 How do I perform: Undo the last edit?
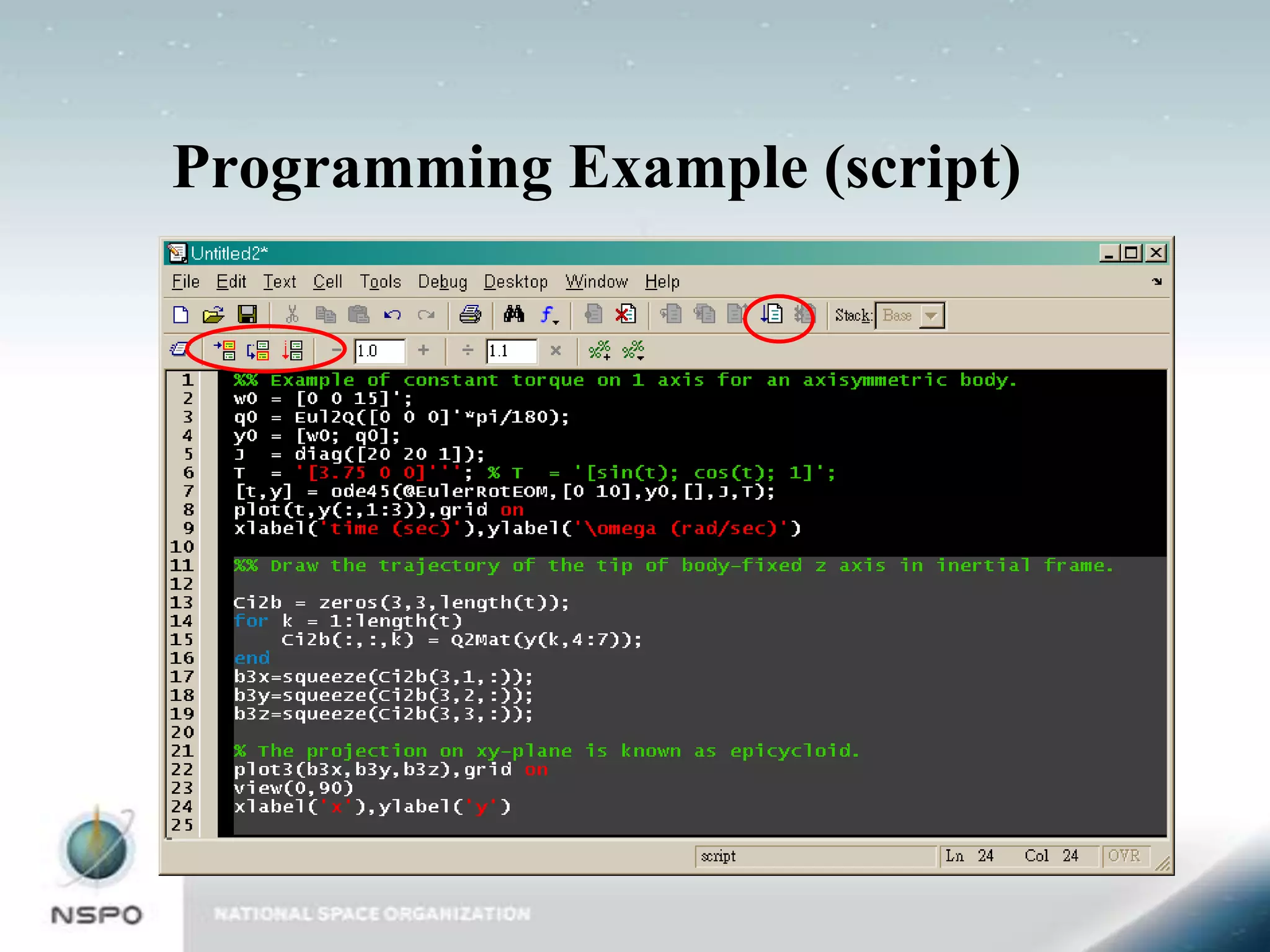tap(392, 315)
